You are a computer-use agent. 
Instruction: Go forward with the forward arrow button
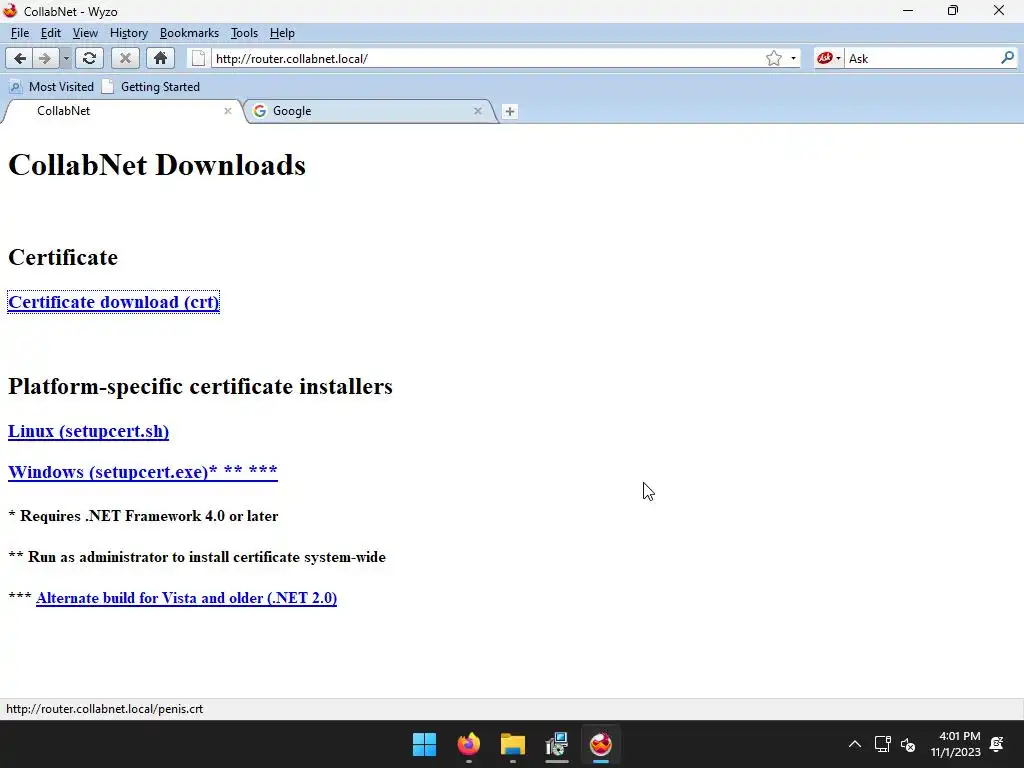pos(45,59)
